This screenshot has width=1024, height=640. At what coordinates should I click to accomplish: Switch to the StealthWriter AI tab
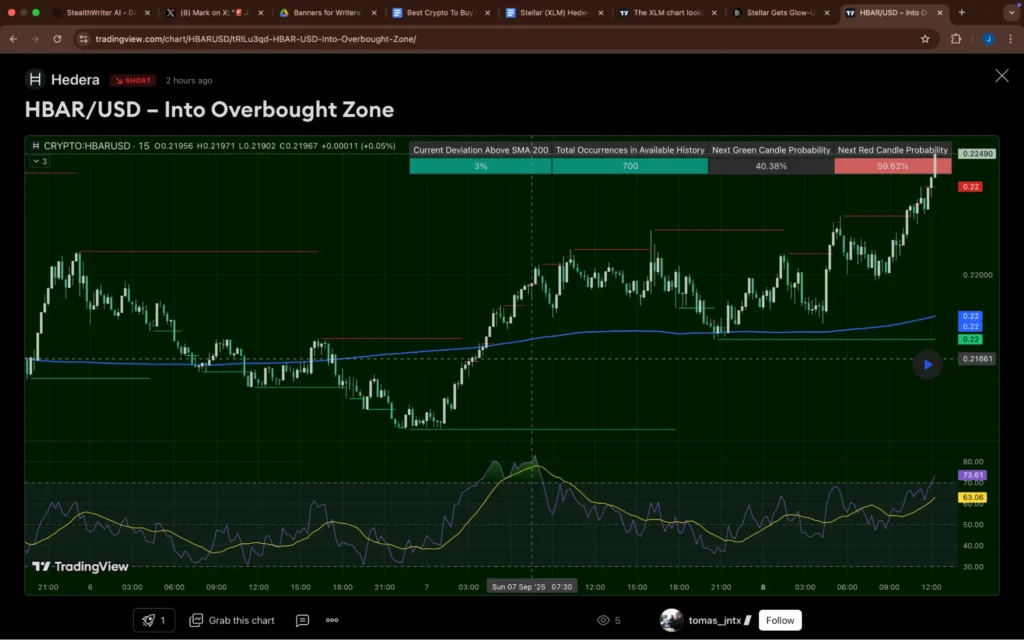(100, 12)
